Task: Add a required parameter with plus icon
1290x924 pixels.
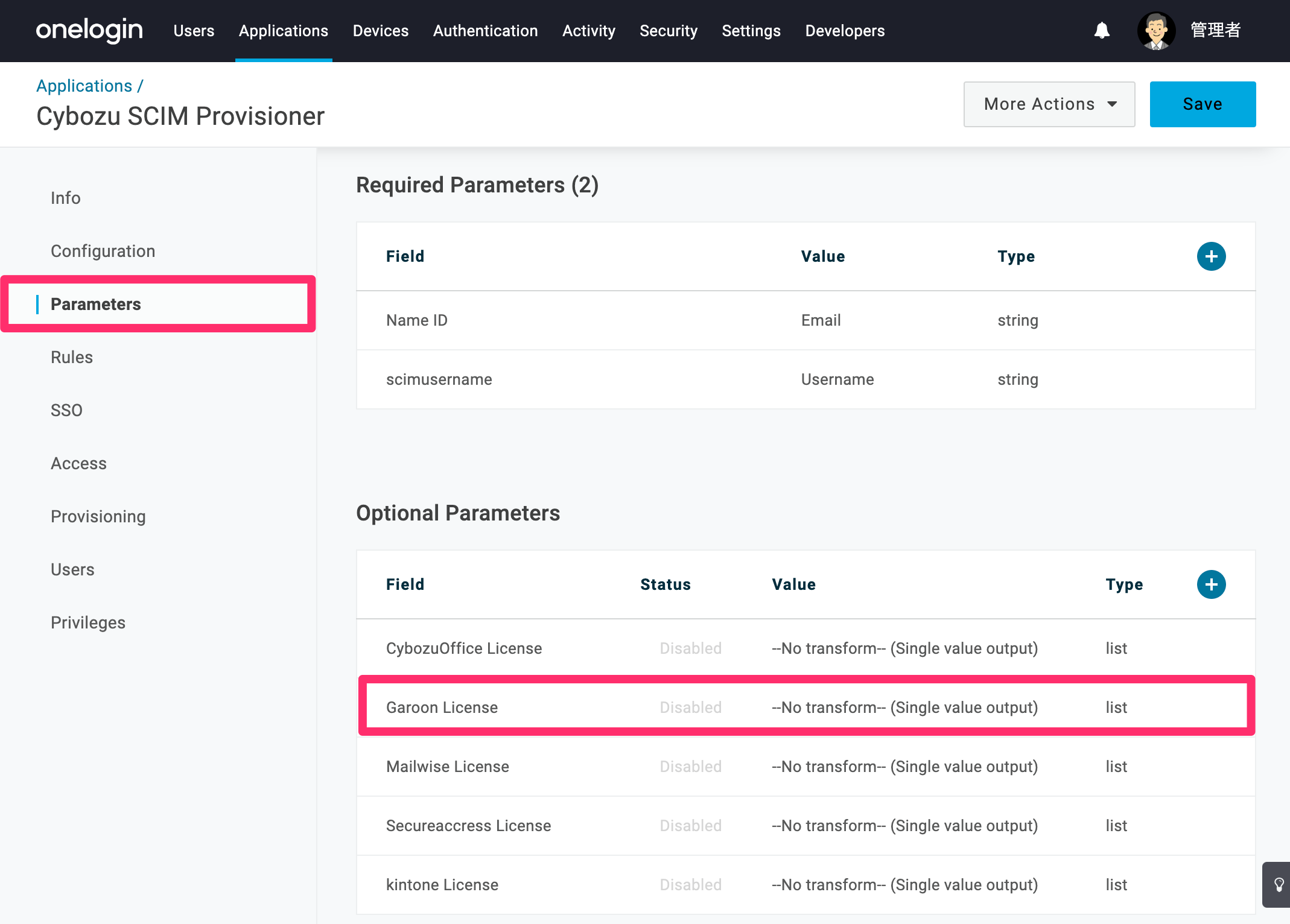Action: 1211,256
